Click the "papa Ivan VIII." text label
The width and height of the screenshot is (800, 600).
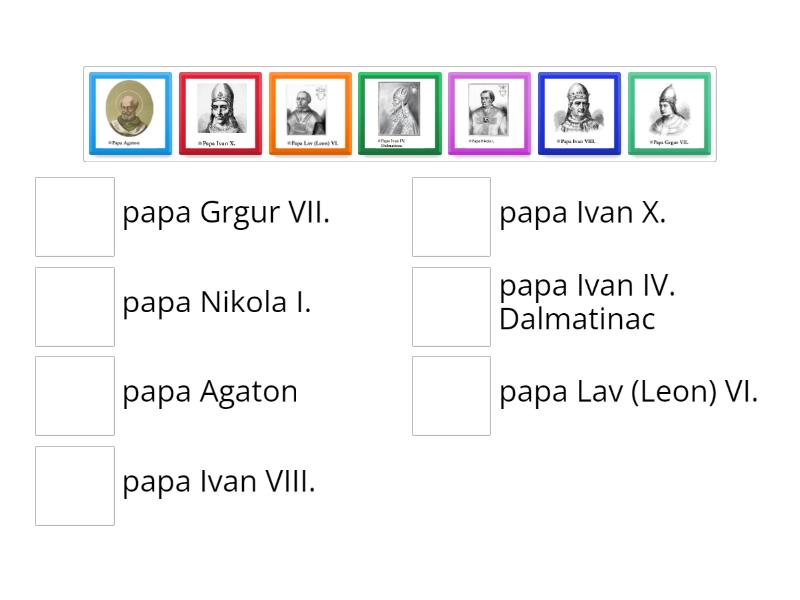click(x=219, y=482)
